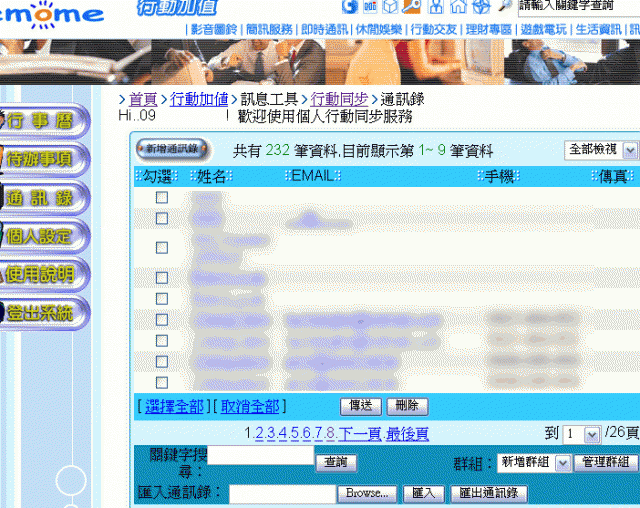Tick the sixth contact row checkbox
The height and width of the screenshot is (508, 640).
[162, 319]
